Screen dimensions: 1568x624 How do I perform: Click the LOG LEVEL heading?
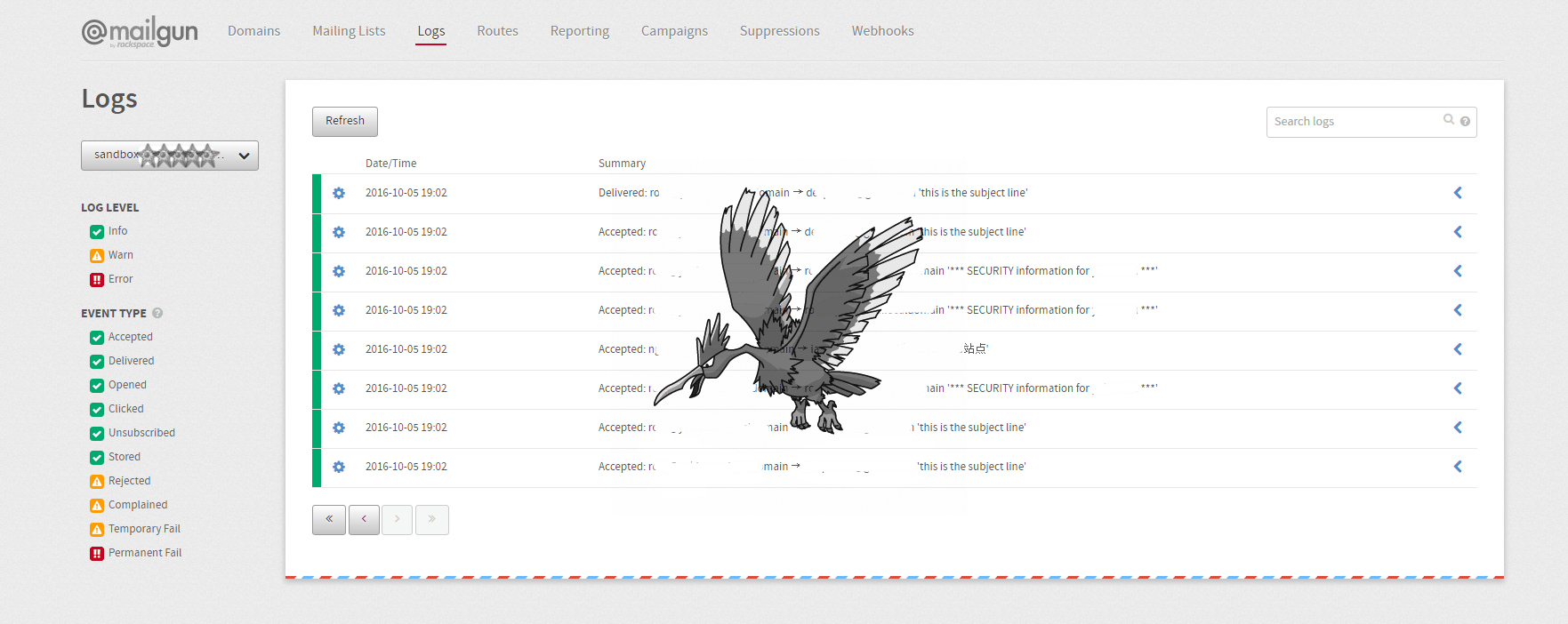(110, 208)
